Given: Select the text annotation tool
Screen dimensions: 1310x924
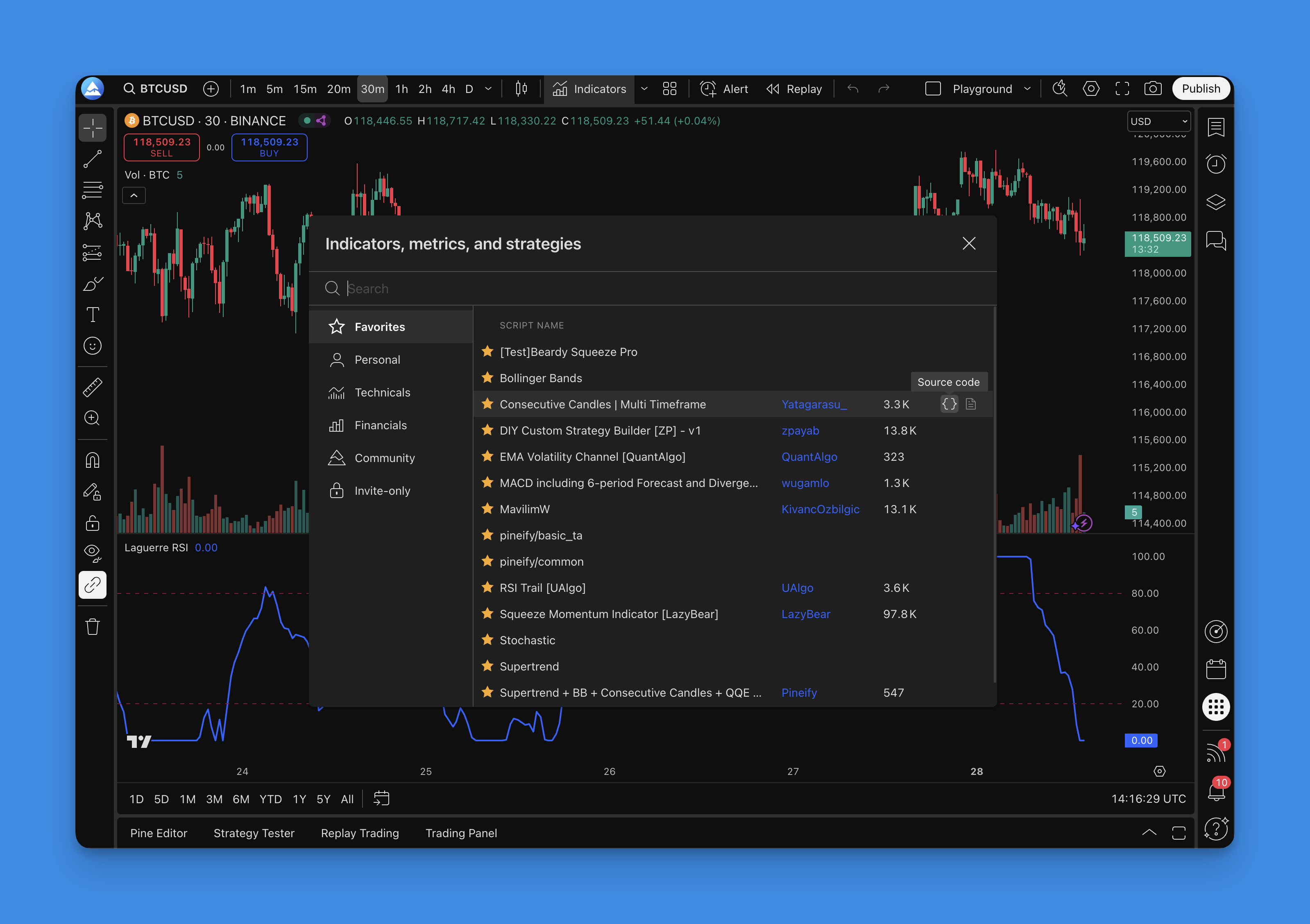Looking at the screenshot, I should 93,314.
